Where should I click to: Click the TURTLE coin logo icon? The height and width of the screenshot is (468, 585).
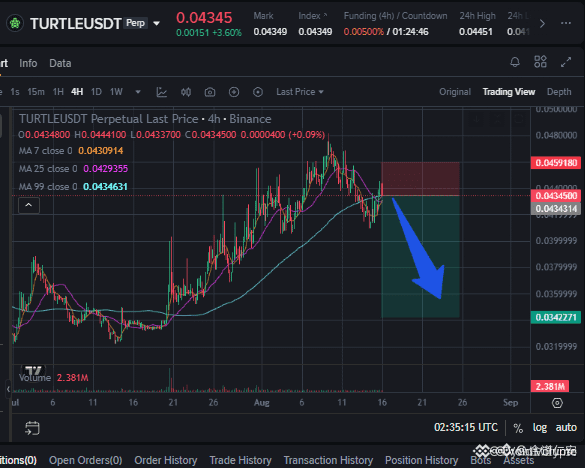point(15,24)
